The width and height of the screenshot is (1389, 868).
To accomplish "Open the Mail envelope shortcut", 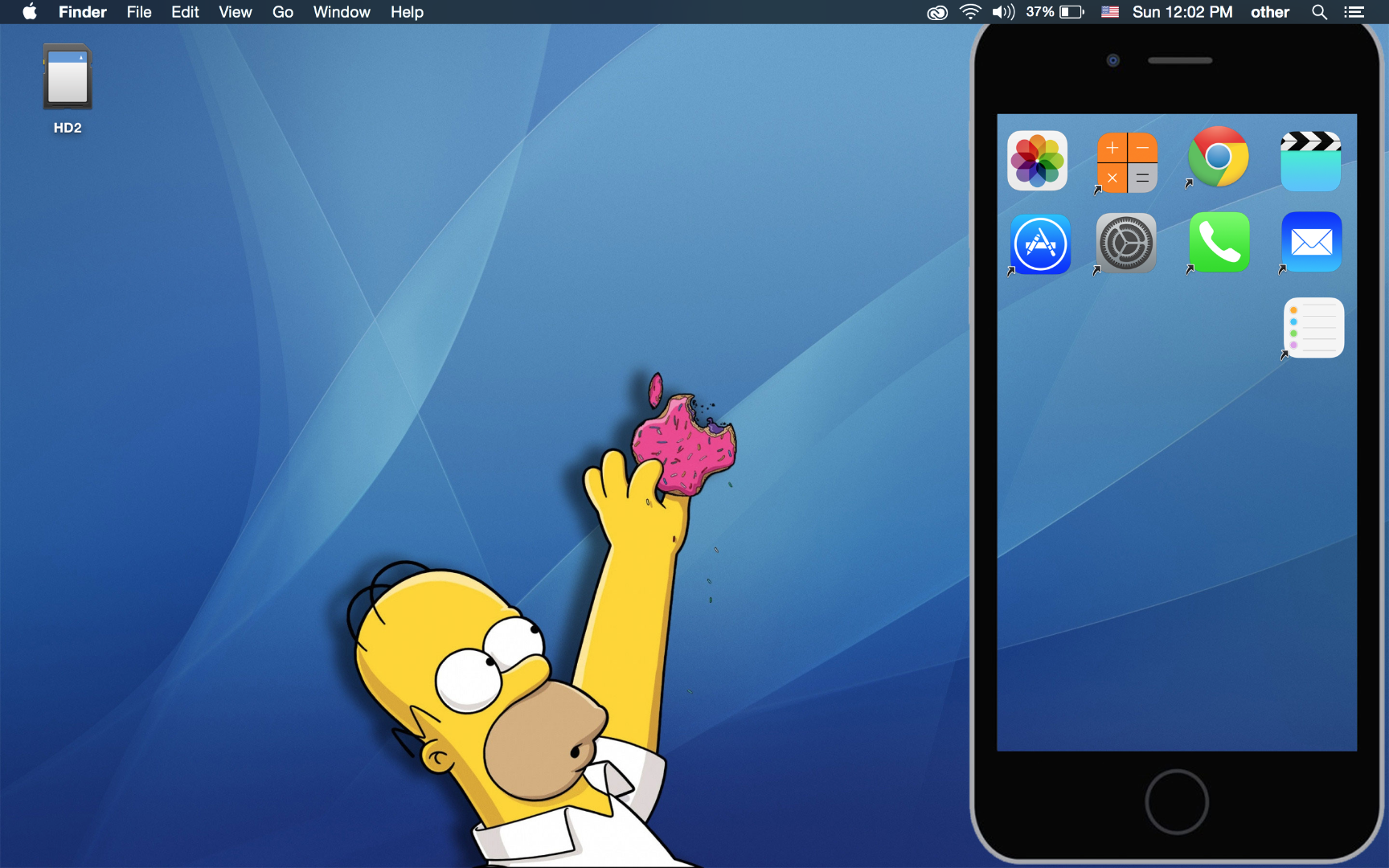I will [1312, 242].
